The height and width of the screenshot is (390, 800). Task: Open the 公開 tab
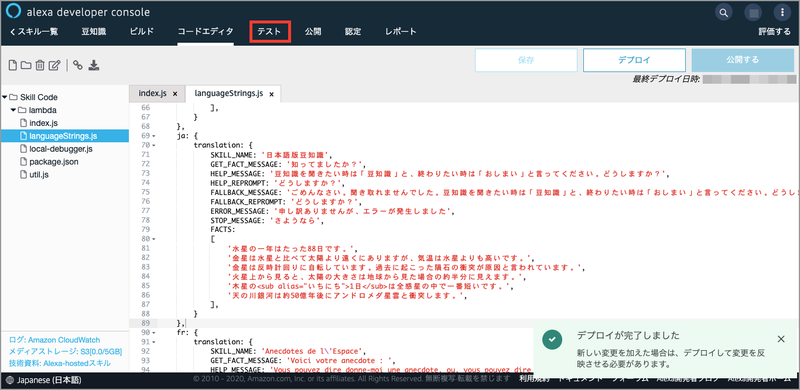313,32
